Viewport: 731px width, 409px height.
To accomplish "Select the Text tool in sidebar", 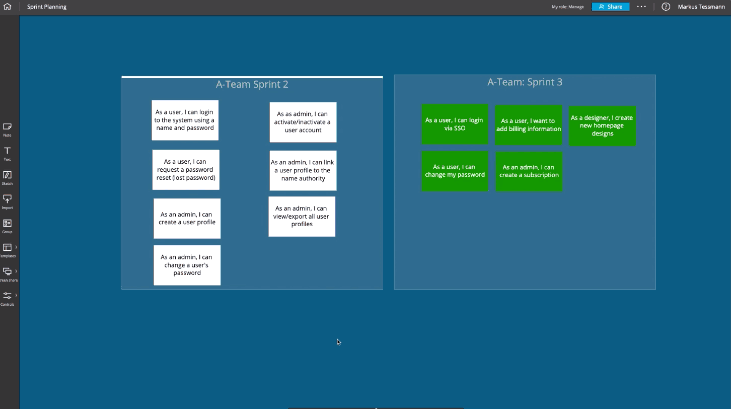I will pyautogui.click(x=8, y=152).
